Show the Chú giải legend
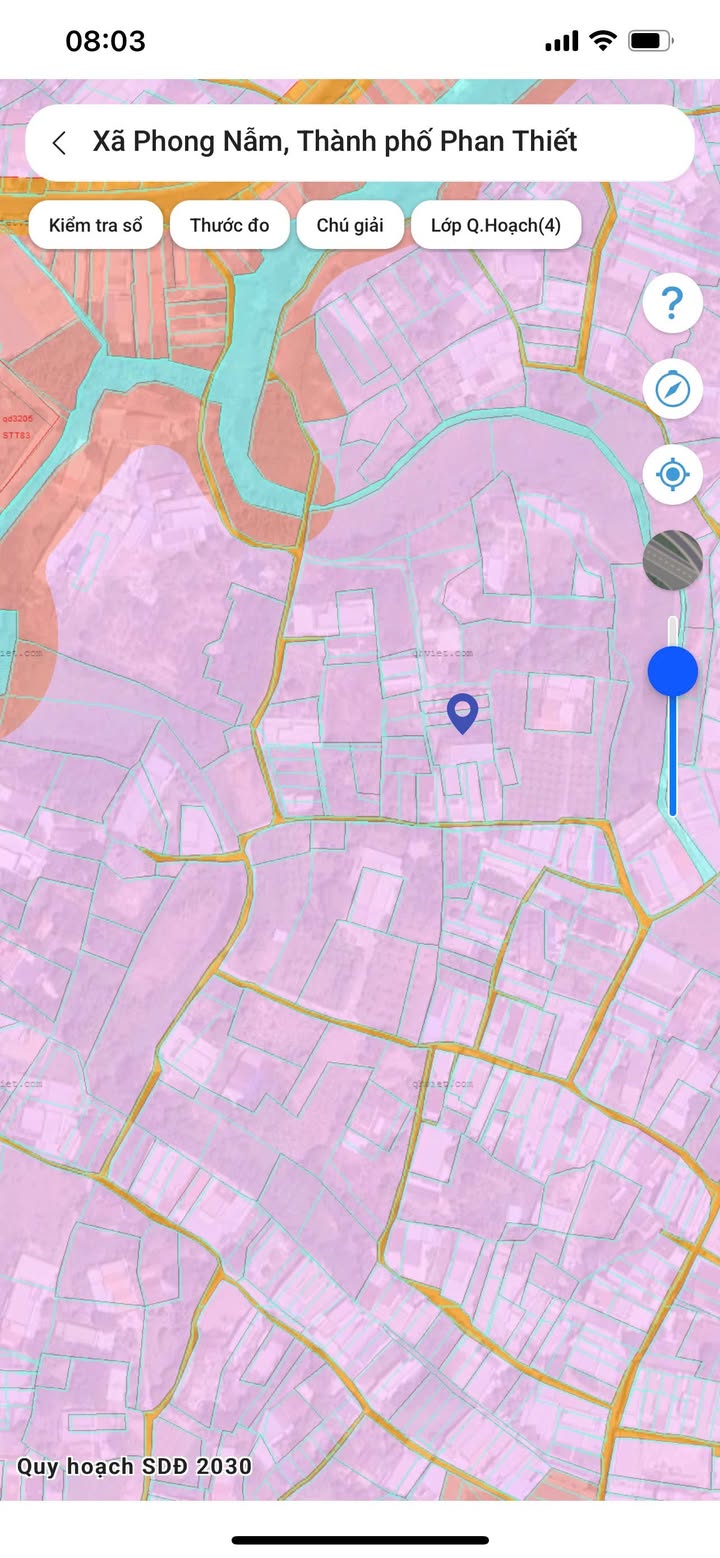Image resolution: width=720 pixels, height=1558 pixels. pyautogui.click(x=350, y=225)
